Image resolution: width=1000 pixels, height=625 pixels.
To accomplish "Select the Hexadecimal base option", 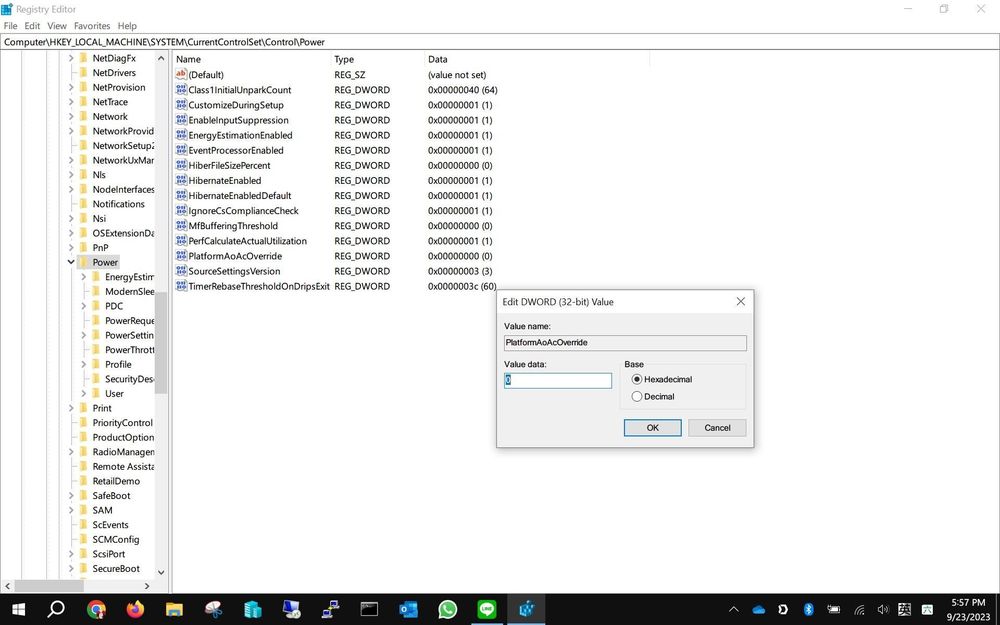I will coord(637,380).
